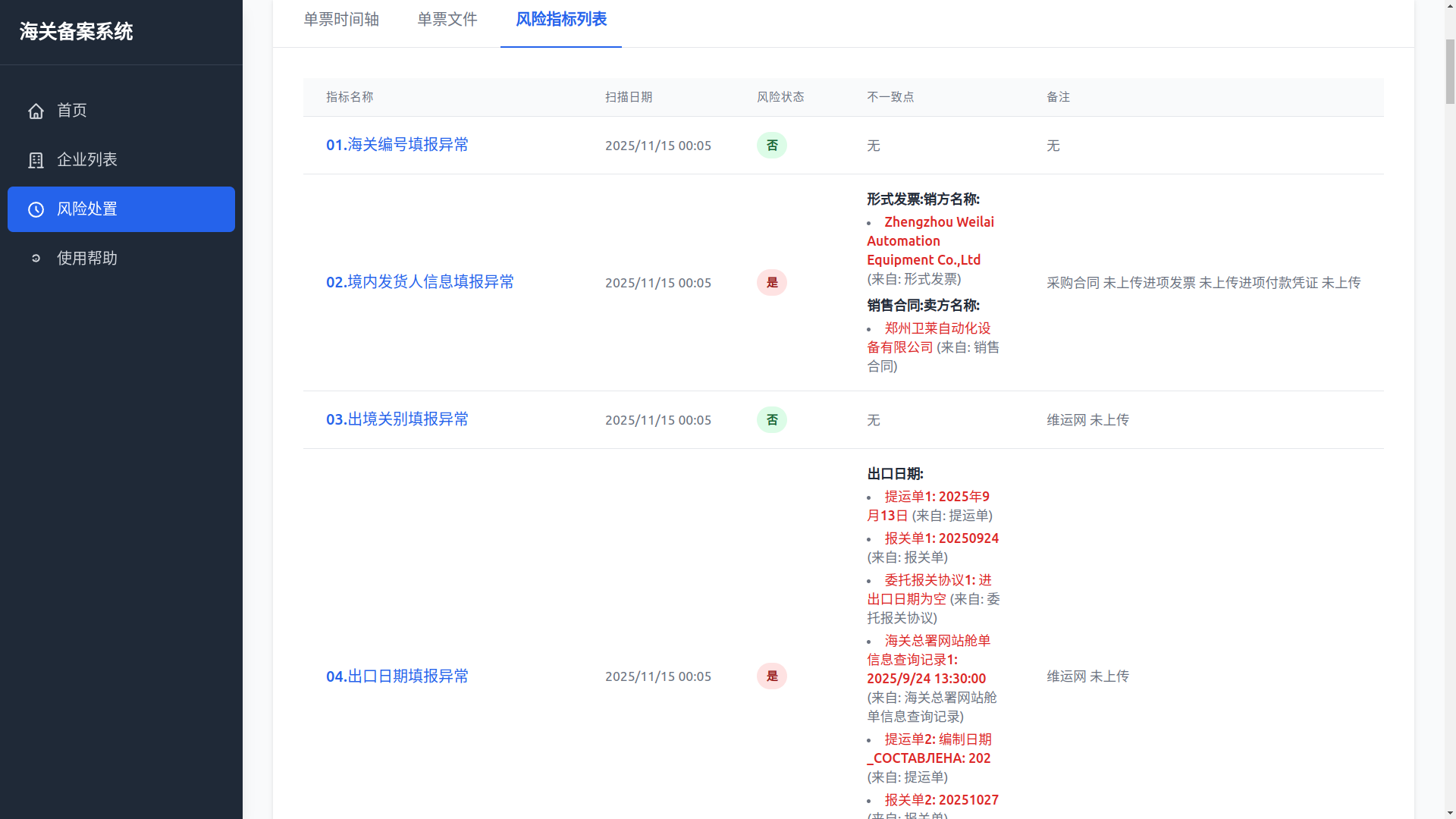Open the 单票文件 tab

tap(446, 20)
